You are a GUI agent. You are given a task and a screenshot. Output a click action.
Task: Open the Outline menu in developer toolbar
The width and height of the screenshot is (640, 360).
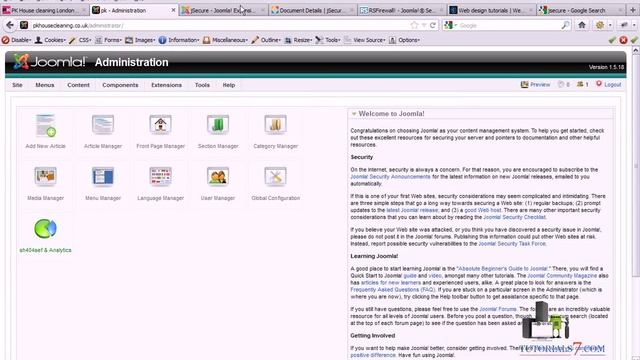(x=266, y=40)
